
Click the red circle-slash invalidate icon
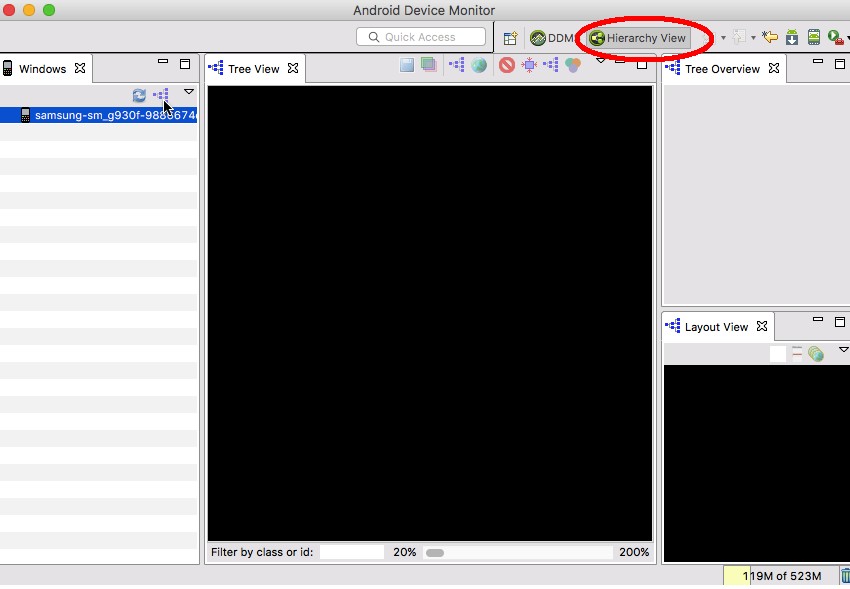(x=507, y=66)
